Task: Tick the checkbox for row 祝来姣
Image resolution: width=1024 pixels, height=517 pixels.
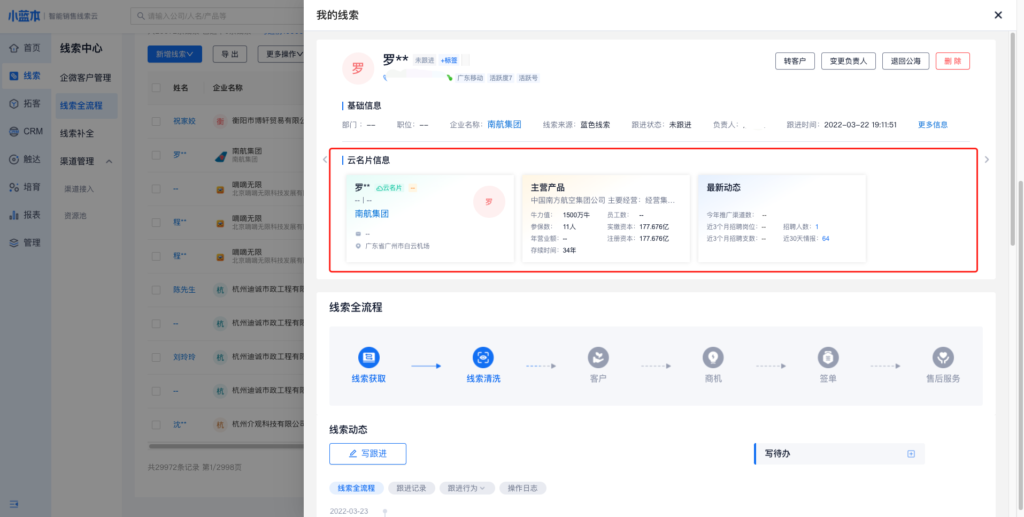Action: pyautogui.click(x=156, y=122)
